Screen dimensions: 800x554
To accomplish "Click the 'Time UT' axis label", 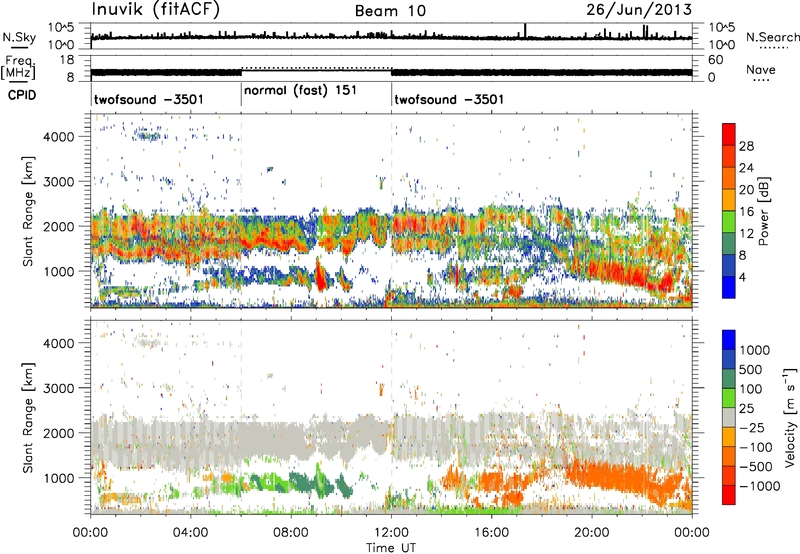I will 391,547.
